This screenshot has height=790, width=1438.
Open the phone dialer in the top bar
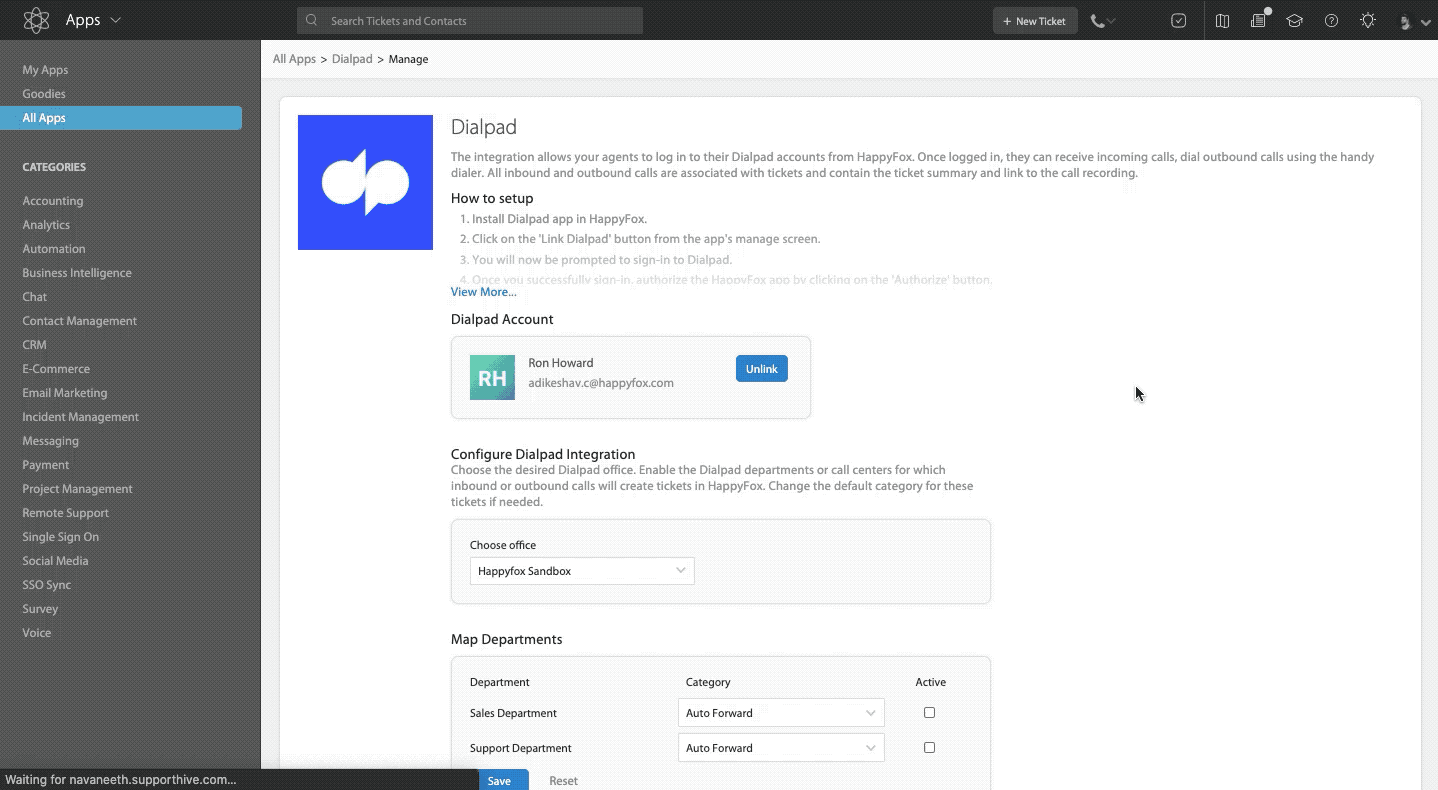pyautogui.click(x=1098, y=20)
